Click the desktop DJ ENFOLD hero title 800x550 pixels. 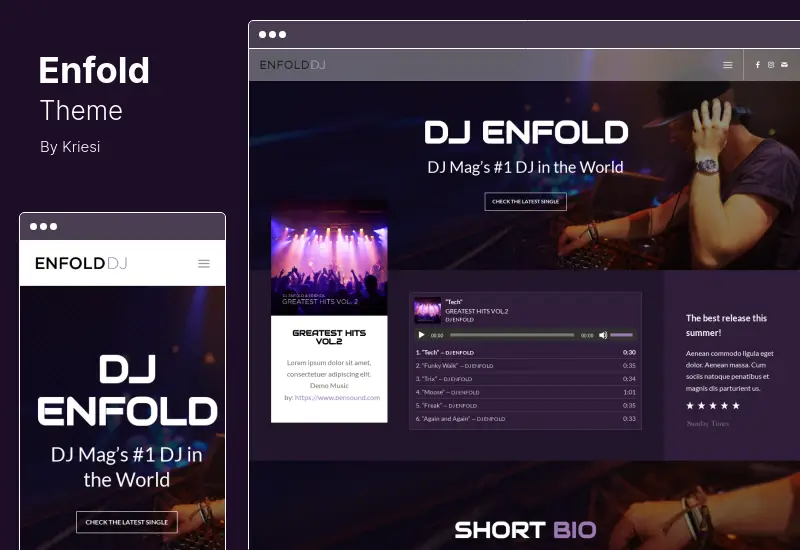click(x=526, y=133)
